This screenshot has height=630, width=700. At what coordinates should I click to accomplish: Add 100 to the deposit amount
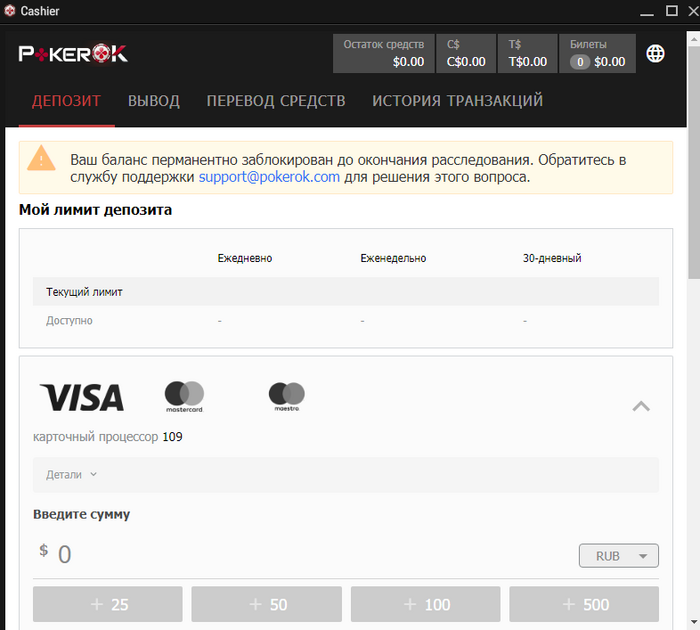click(x=425, y=604)
